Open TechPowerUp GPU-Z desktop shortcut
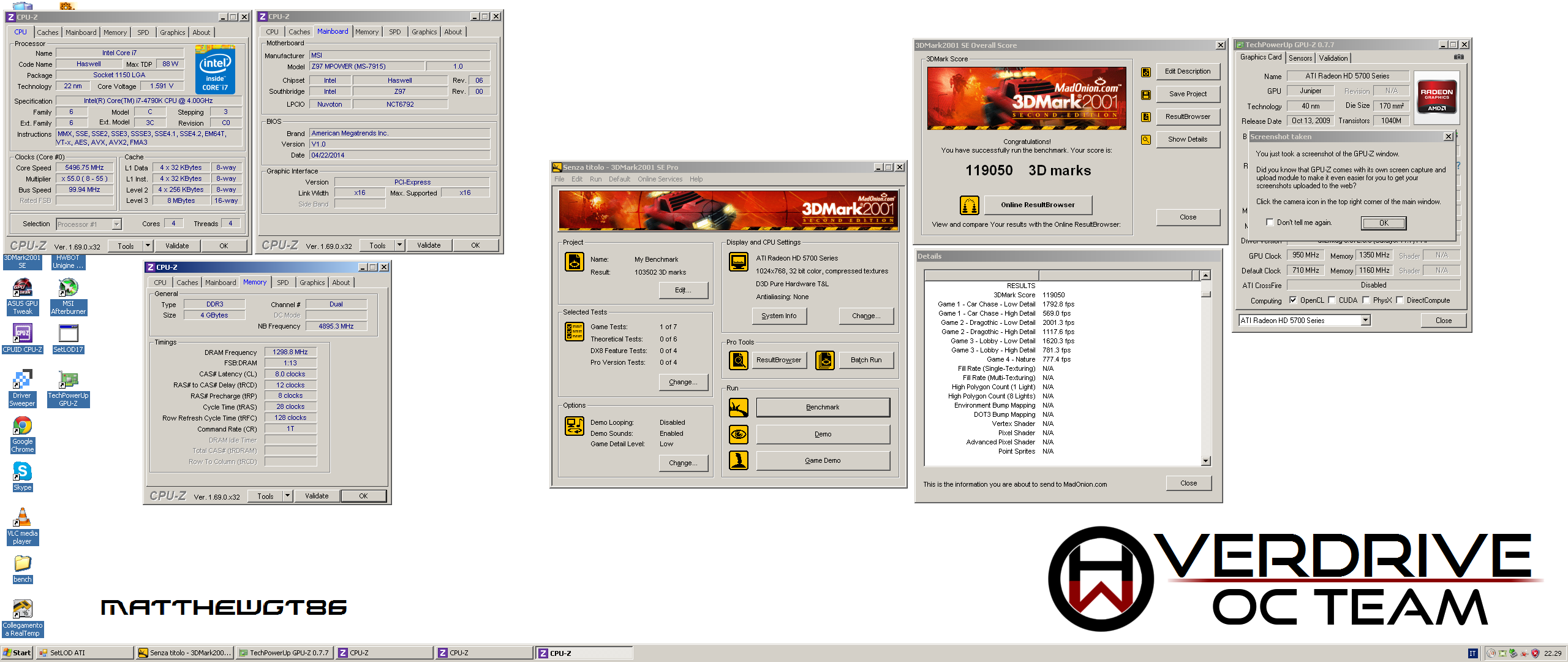Screen dimensions: 1568x662 coord(68,389)
